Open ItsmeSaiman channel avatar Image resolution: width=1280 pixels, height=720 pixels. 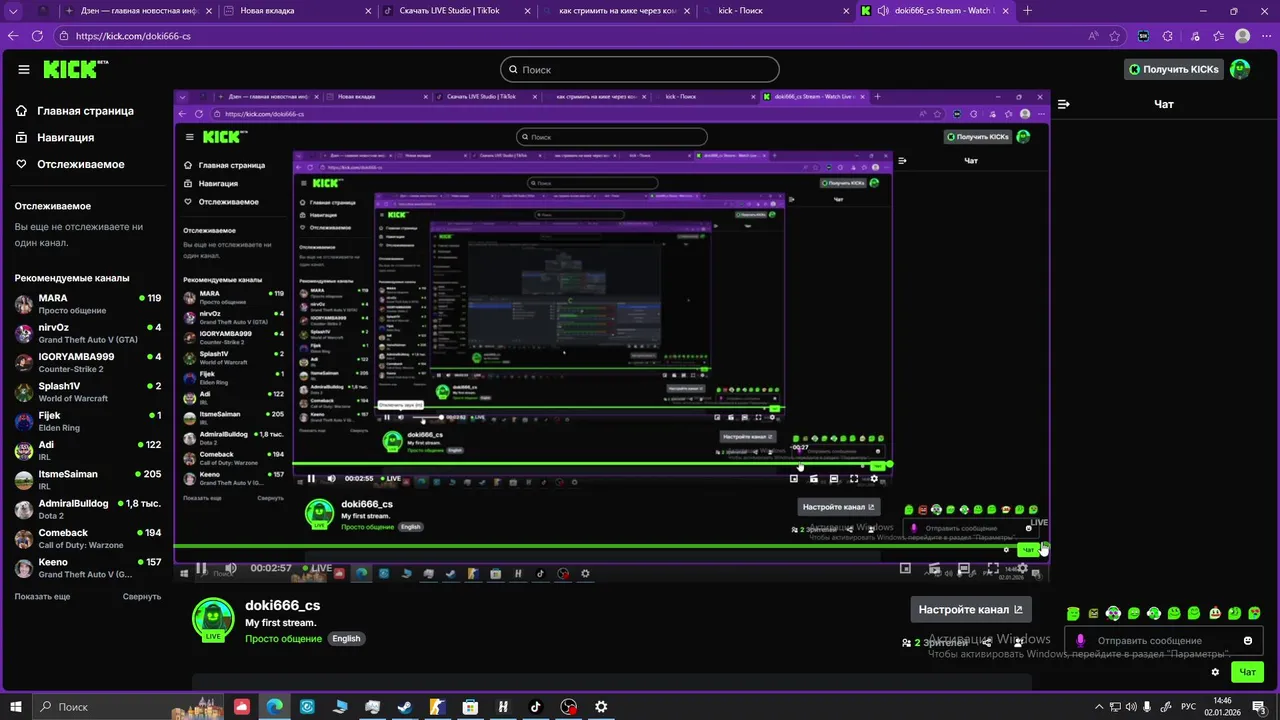click(x=24, y=480)
